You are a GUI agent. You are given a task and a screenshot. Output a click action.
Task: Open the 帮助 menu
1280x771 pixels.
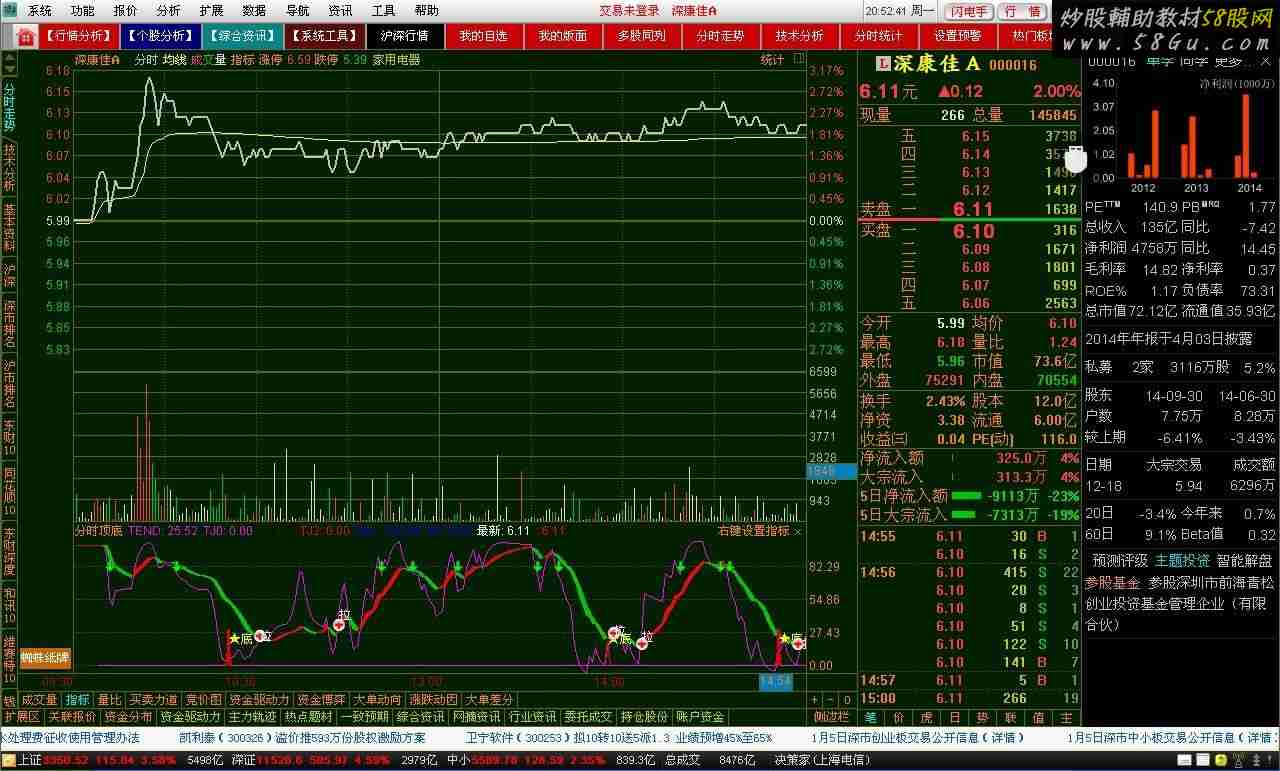pos(427,11)
